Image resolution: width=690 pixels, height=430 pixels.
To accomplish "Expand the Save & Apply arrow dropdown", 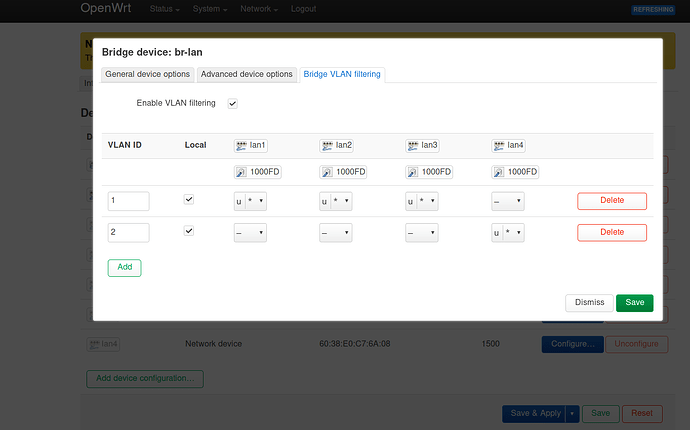I will click(572, 414).
